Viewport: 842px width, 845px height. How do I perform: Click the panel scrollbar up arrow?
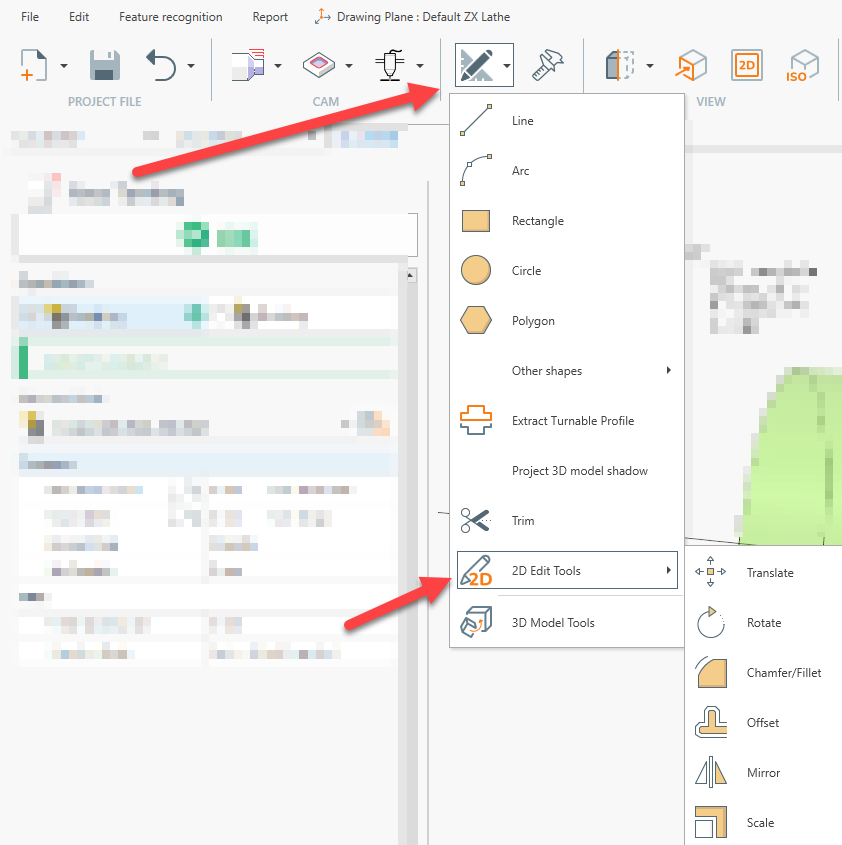410,275
